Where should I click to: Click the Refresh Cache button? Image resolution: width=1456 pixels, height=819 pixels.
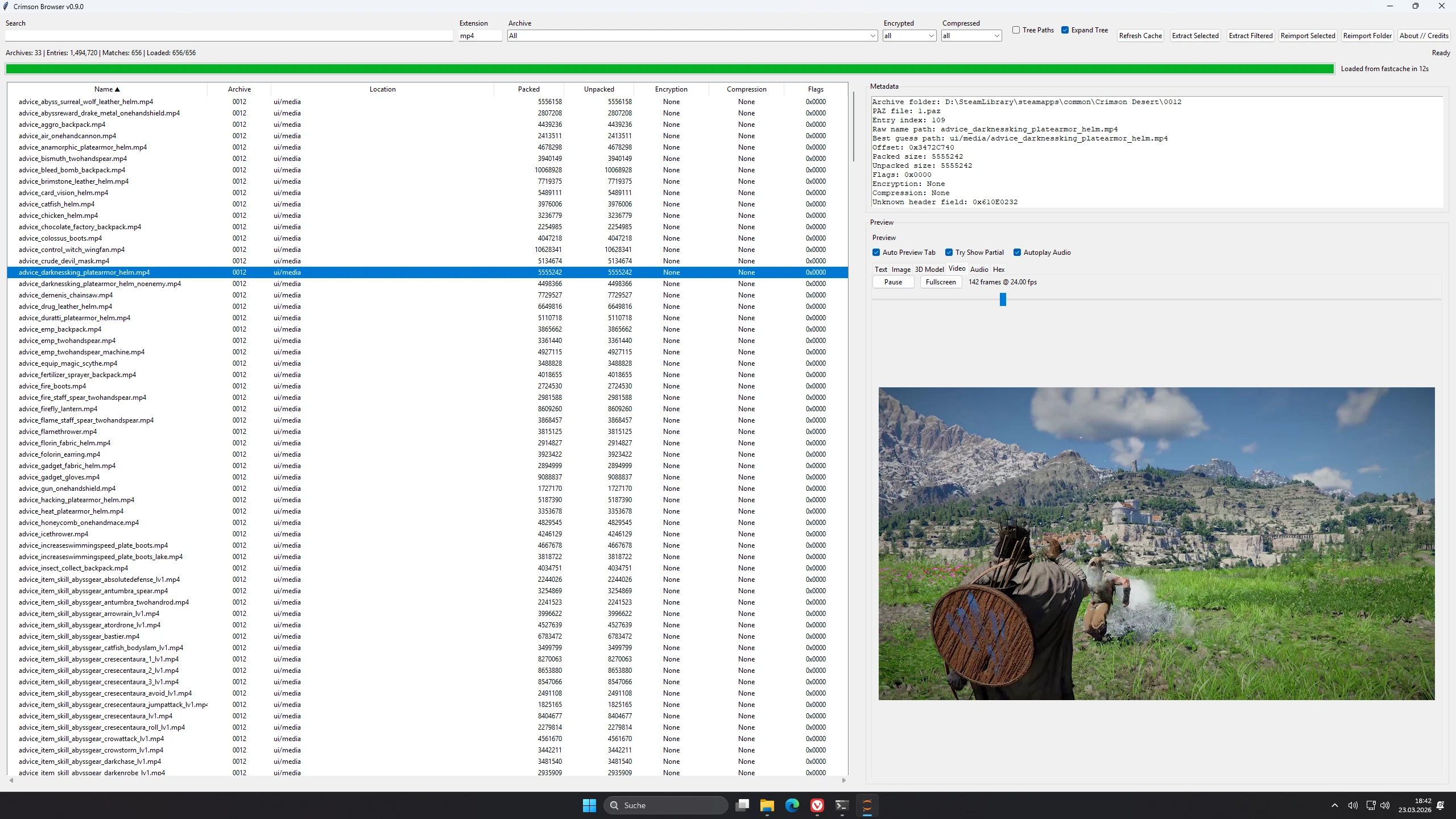(1140, 36)
